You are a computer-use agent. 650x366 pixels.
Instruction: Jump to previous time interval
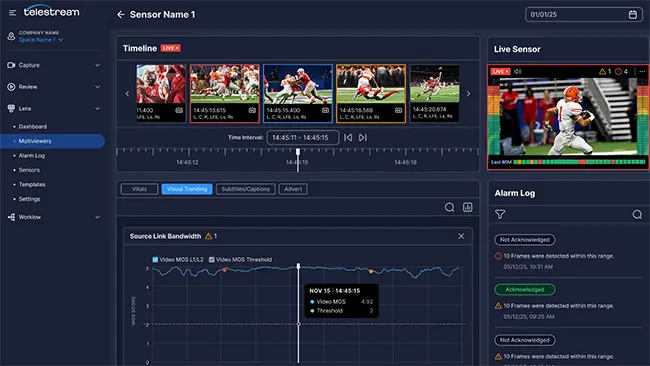point(348,138)
